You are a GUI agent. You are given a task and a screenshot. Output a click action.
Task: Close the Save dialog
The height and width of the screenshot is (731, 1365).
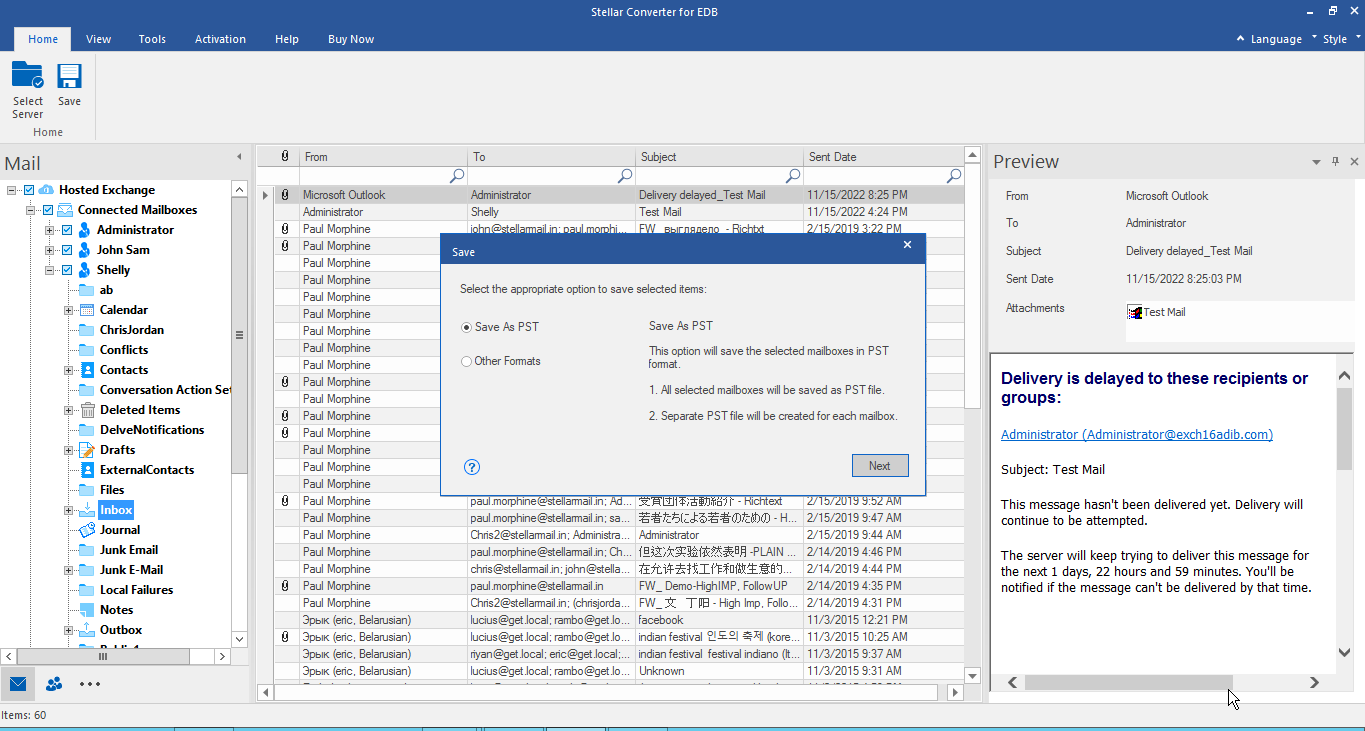coord(907,245)
